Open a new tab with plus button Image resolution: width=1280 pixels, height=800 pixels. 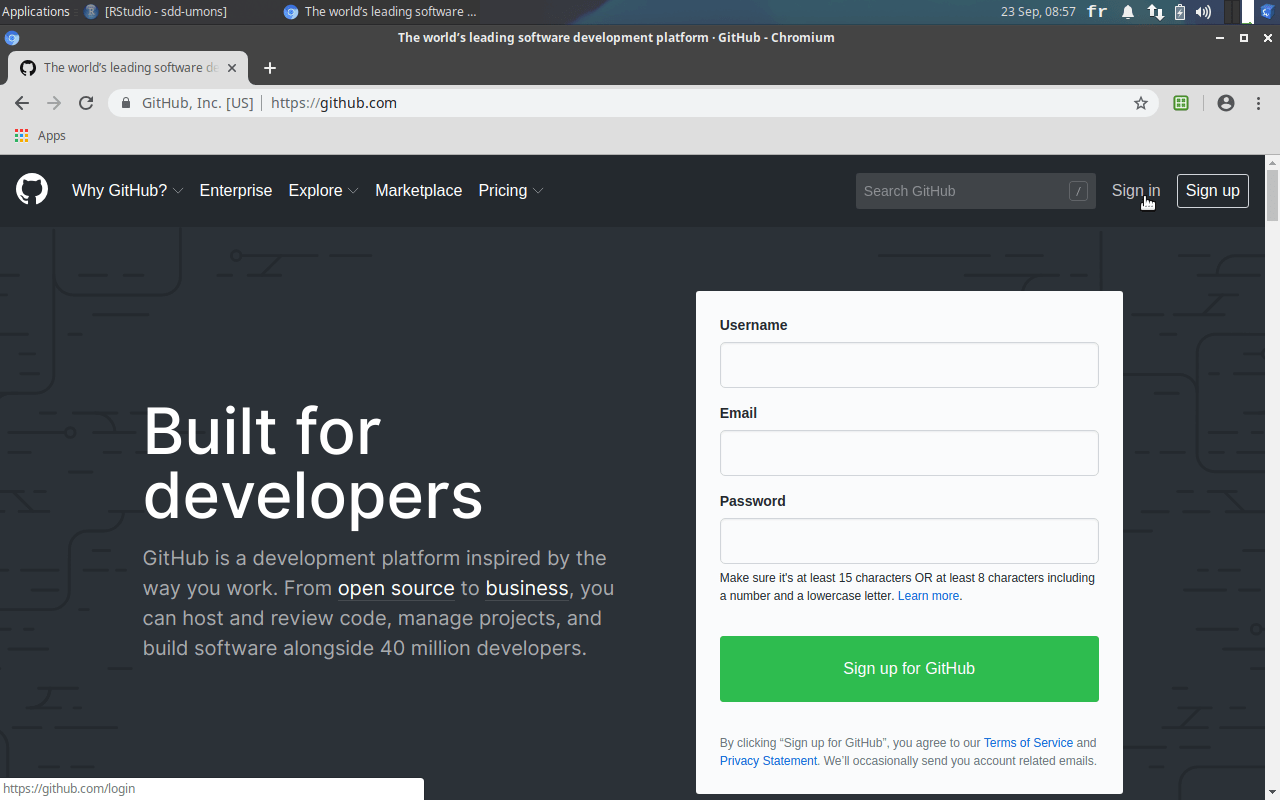[270, 68]
